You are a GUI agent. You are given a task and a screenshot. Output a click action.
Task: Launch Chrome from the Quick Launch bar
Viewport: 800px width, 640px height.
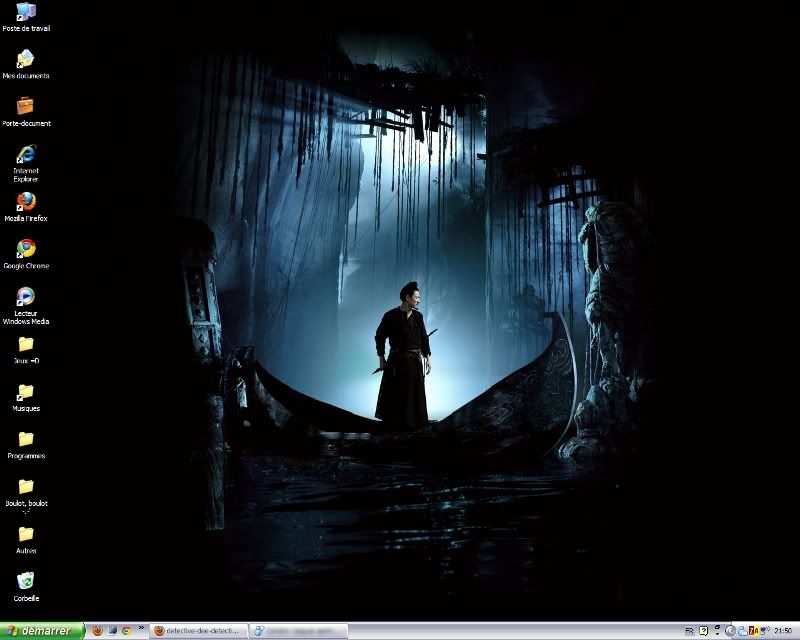pyautogui.click(x=127, y=631)
